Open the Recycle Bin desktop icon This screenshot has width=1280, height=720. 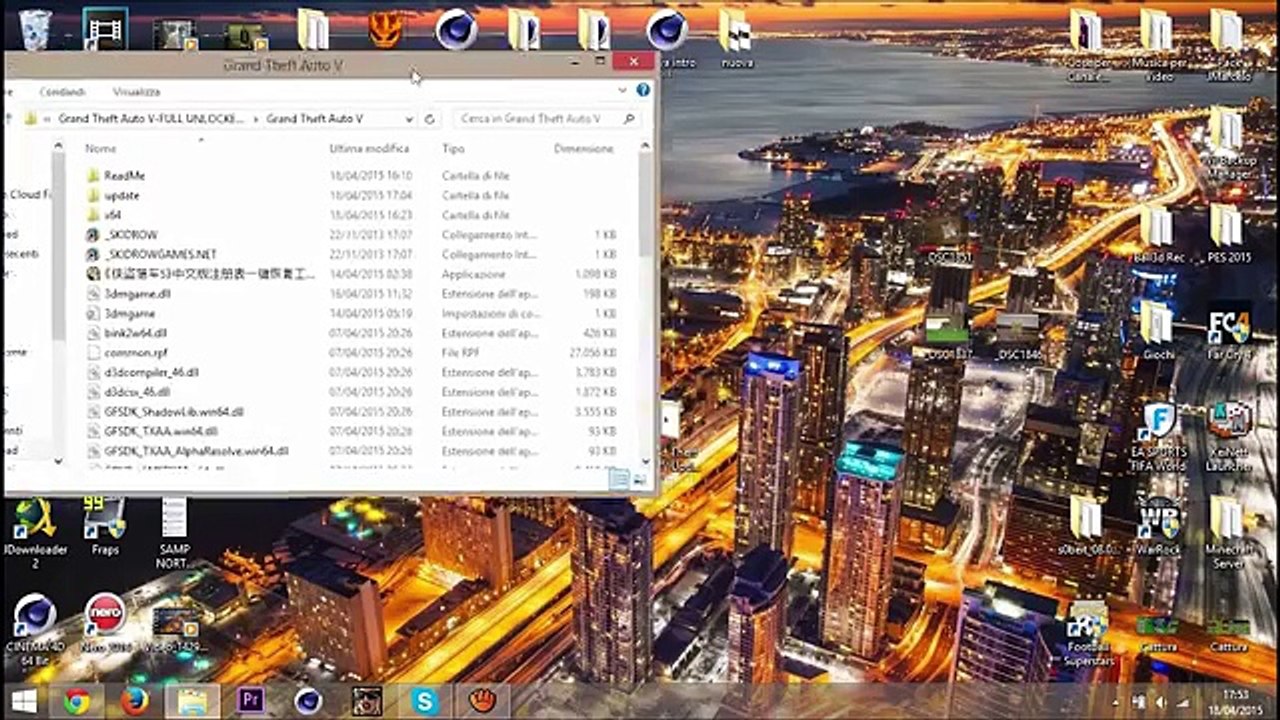click(36, 30)
